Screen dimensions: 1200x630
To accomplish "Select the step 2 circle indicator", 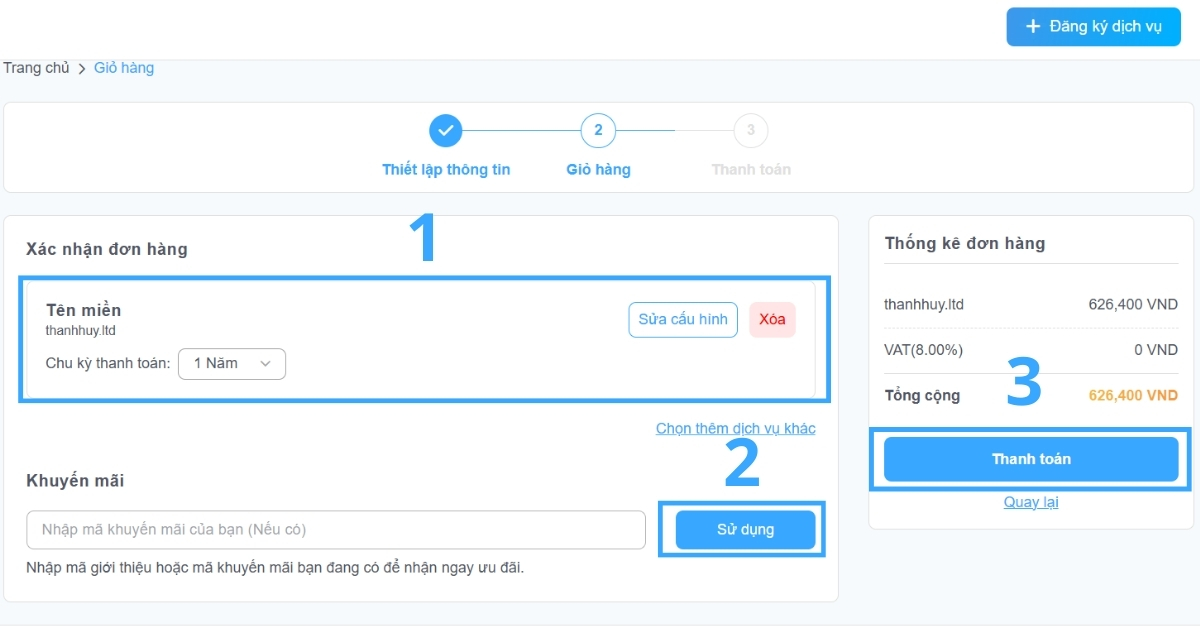I will 598,130.
